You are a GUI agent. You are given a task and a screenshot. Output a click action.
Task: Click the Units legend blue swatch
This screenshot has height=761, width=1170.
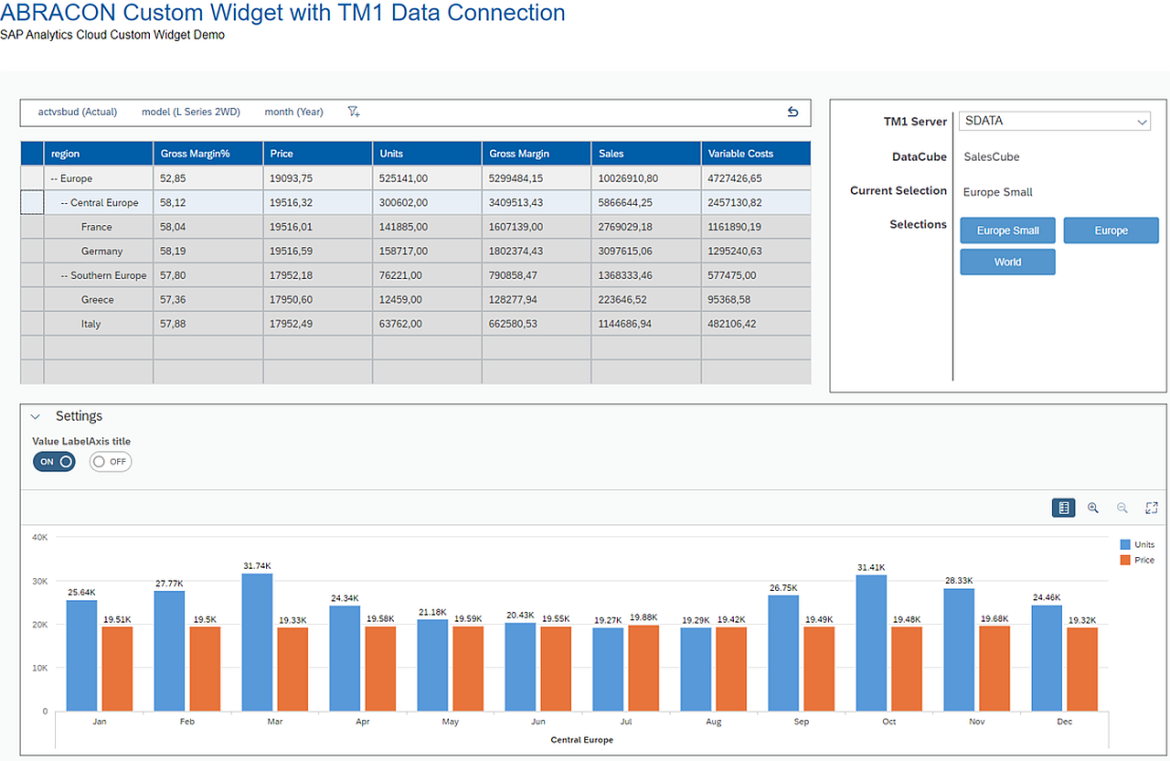1126,545
